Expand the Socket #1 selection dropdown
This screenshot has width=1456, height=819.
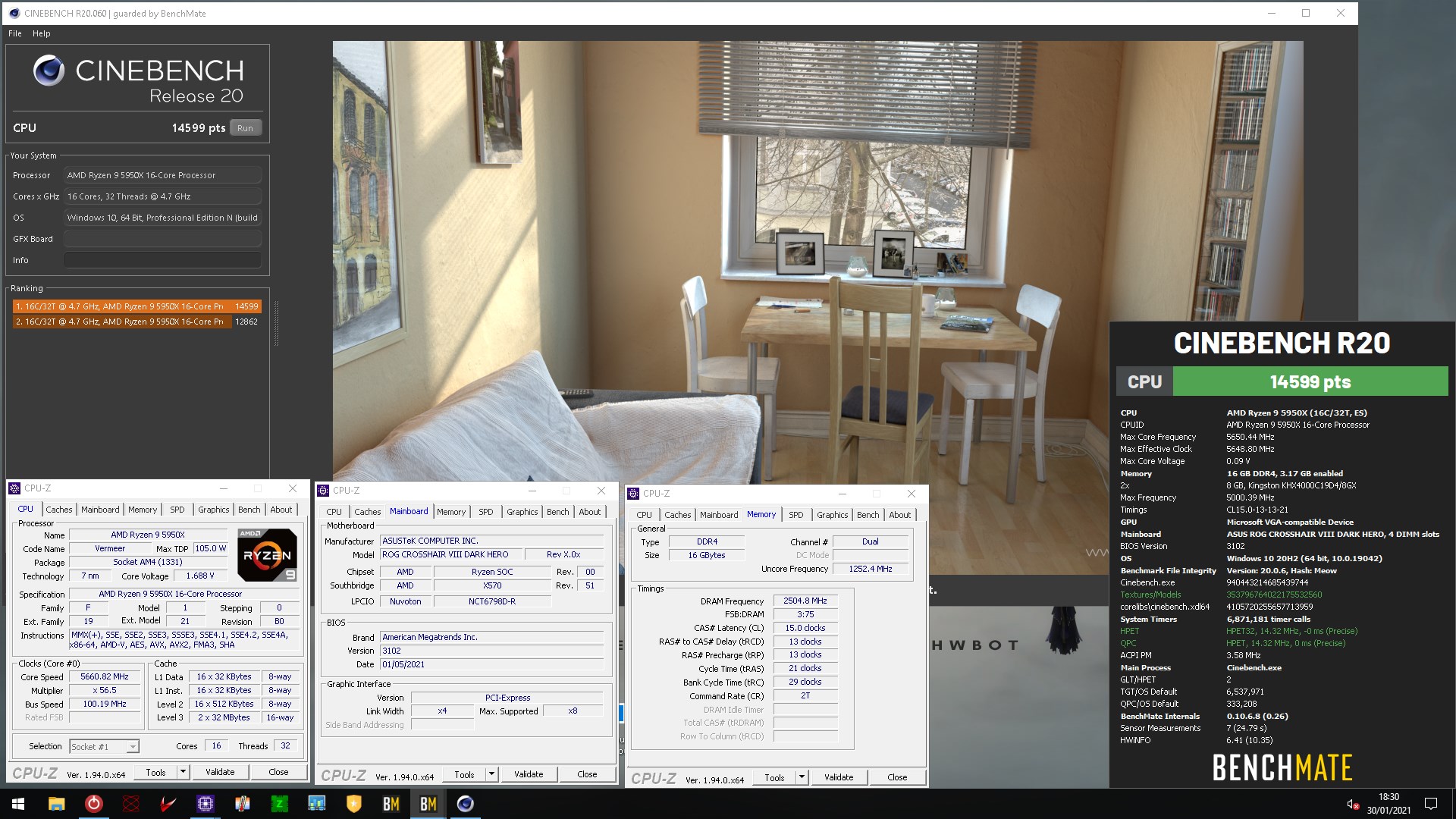pyautogui.click(x=133, y=747)
